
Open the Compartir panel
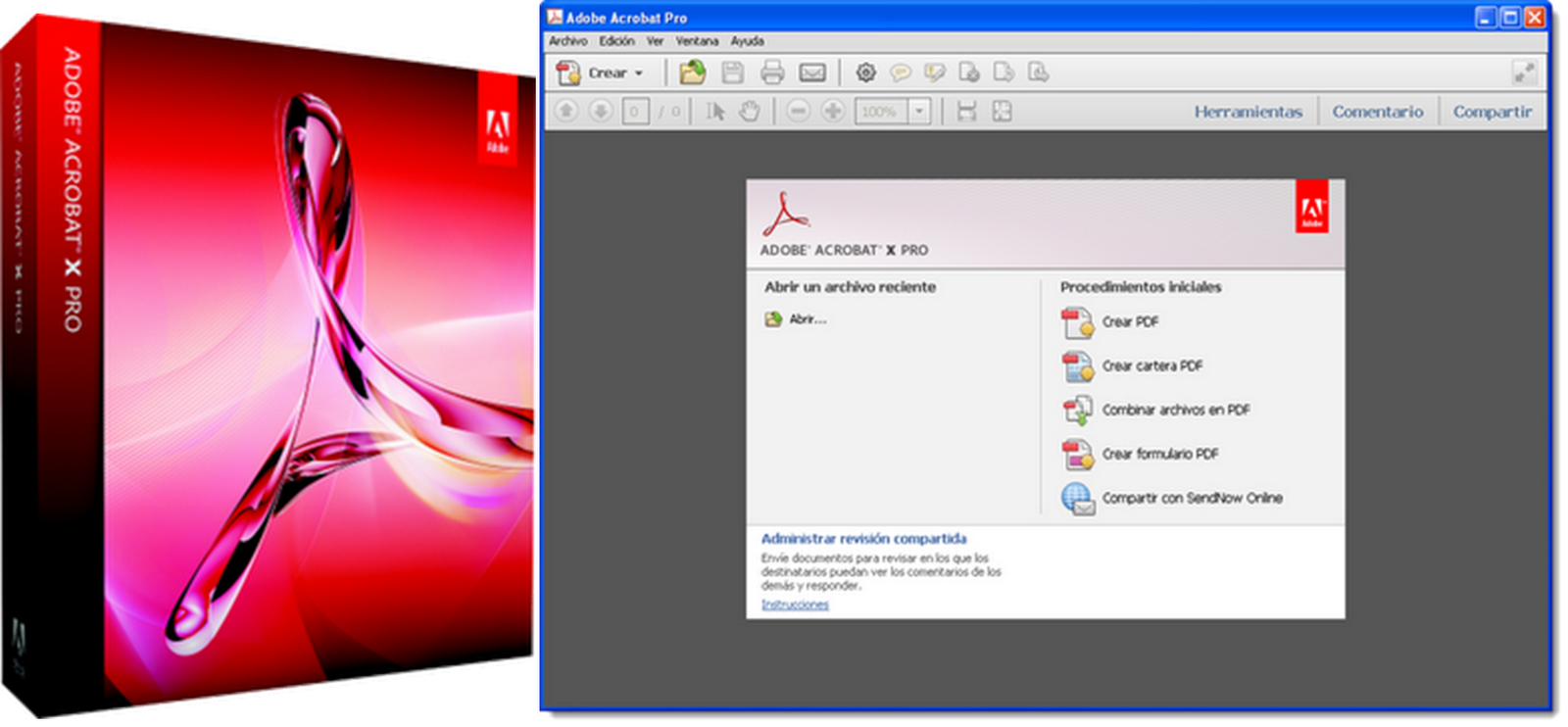[x=1492, y=112]
